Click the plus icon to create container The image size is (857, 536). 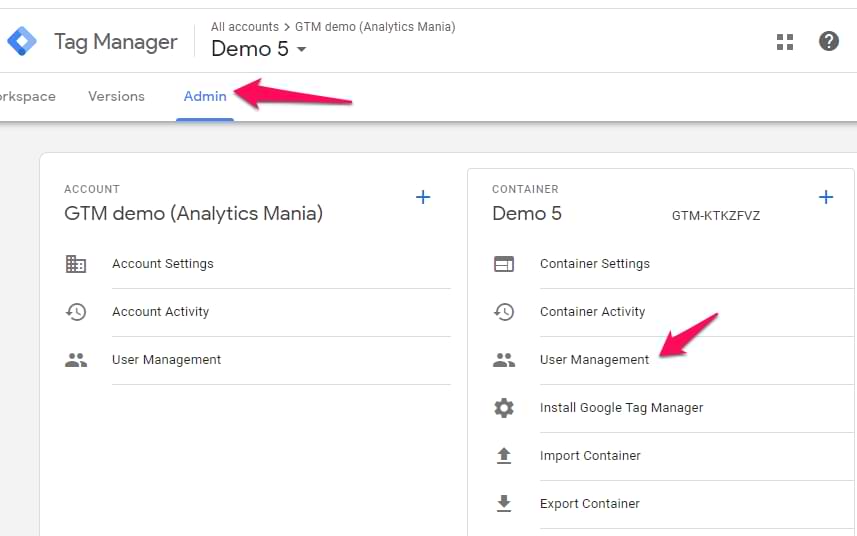[x=826, y=197]
